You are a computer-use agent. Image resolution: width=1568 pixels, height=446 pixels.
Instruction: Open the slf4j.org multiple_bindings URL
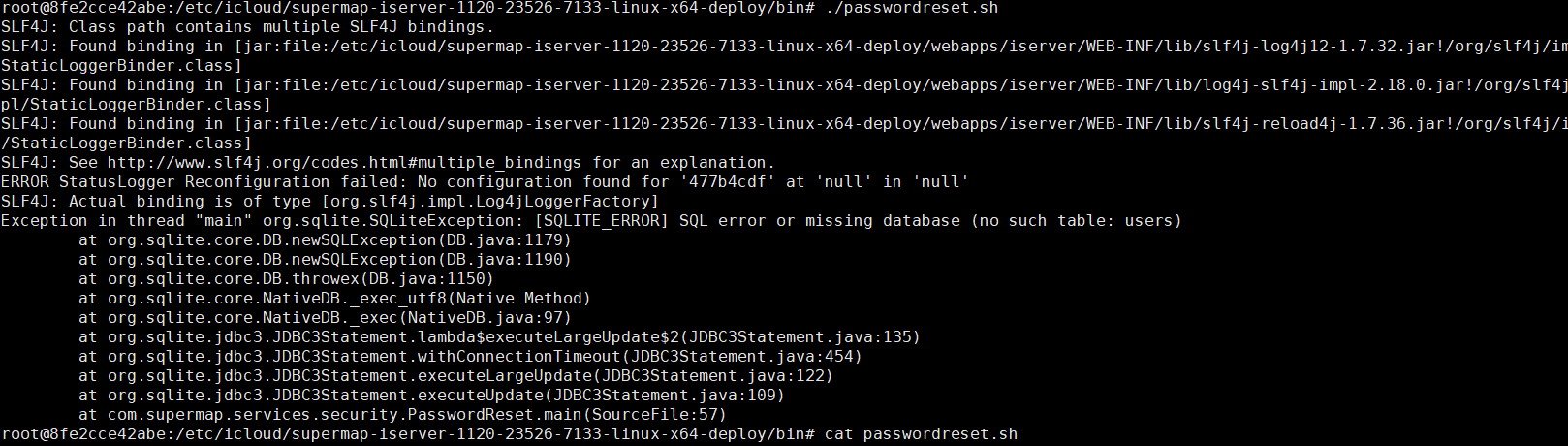coord(344,163)
